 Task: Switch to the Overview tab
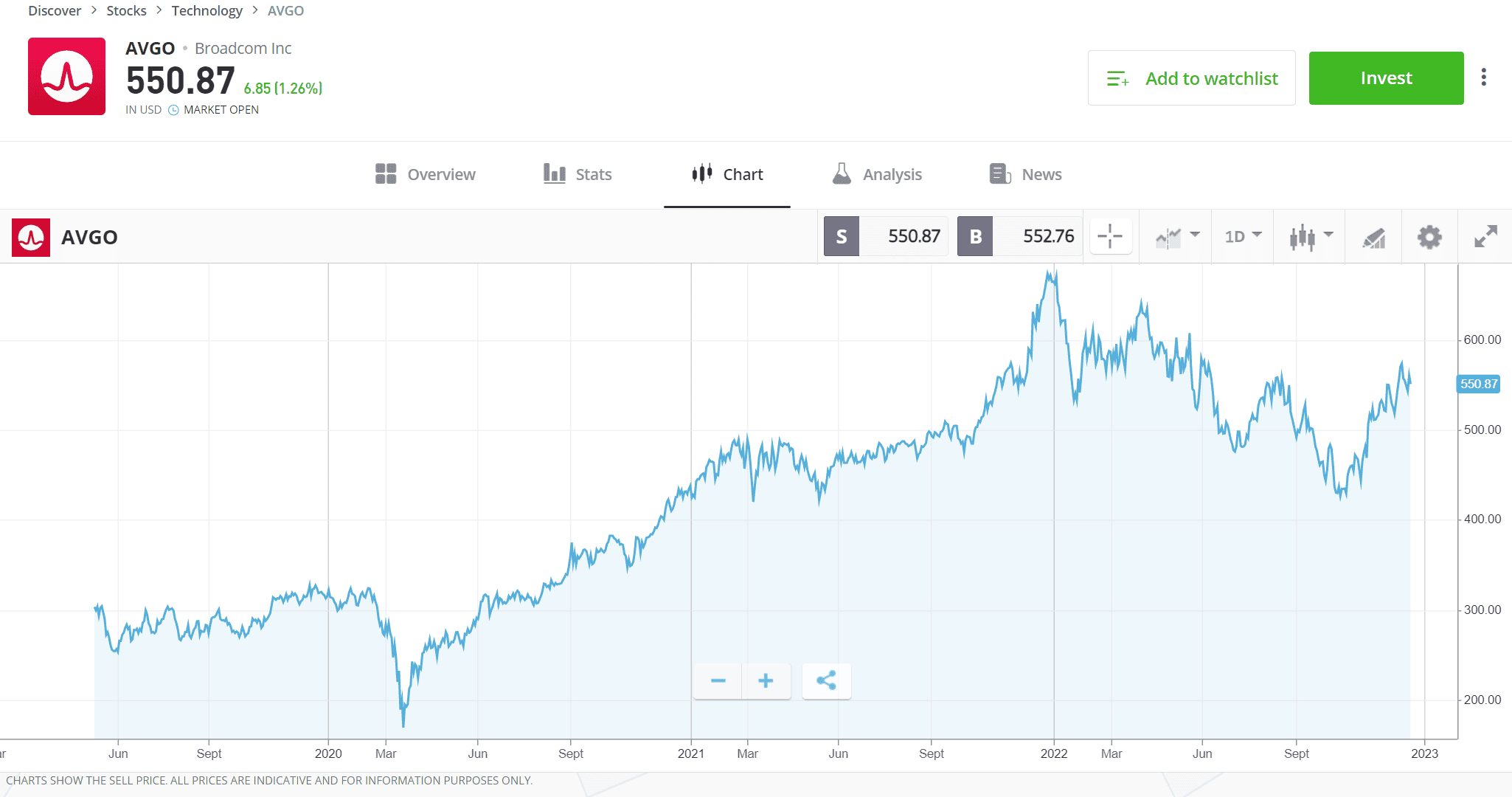(x=426, y=174)
